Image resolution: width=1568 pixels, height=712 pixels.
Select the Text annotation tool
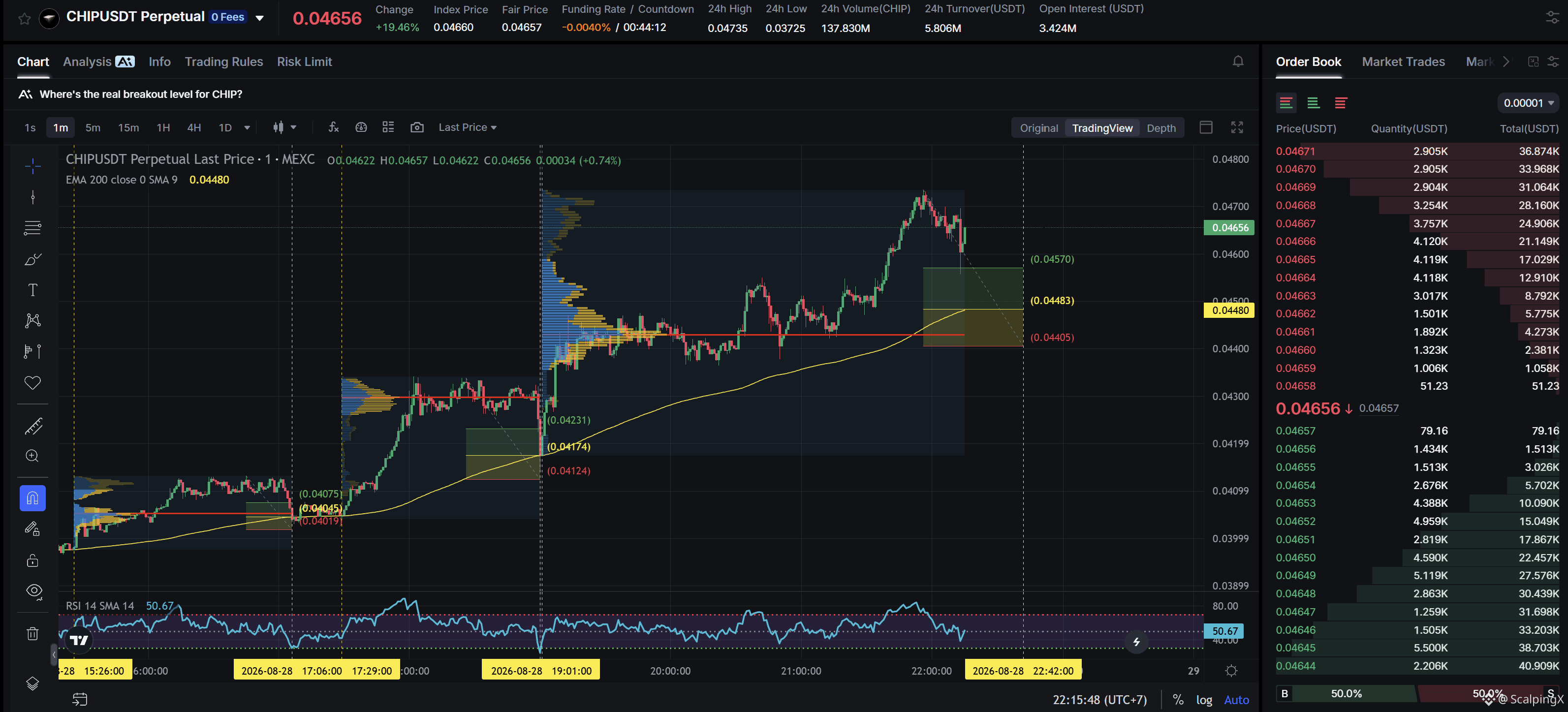pos(33,290)
